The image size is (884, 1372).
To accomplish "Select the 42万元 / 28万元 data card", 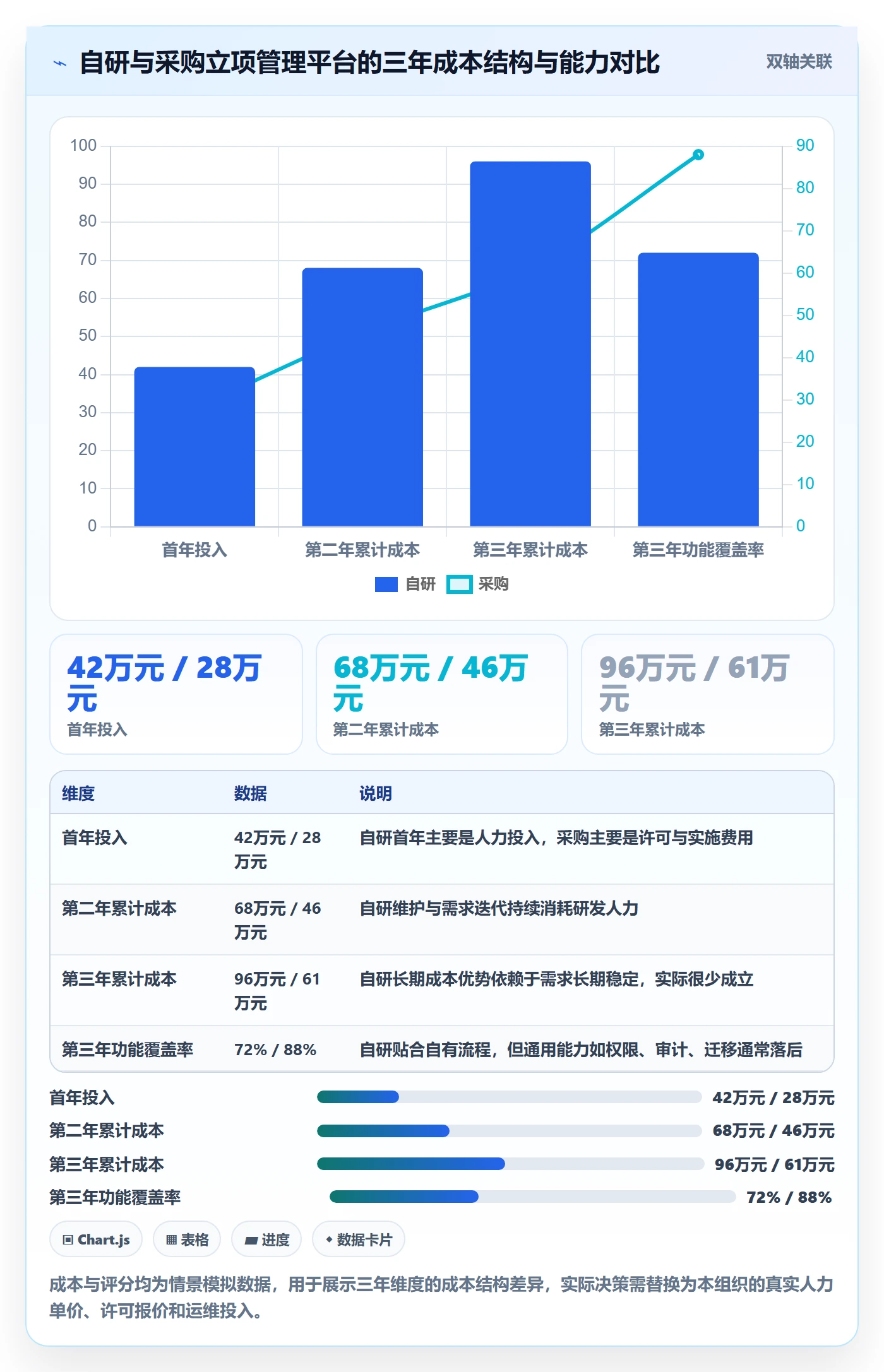I will click(176, 694).
